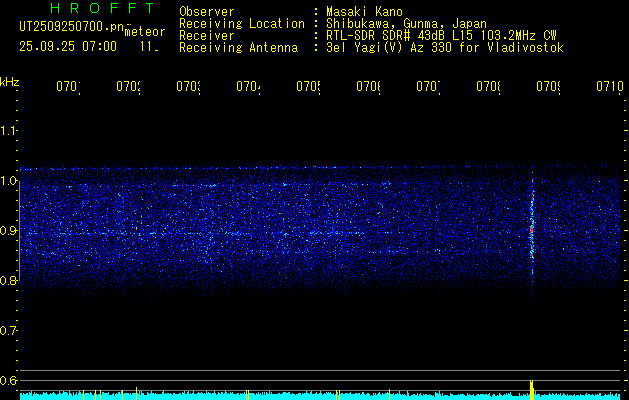The width and height of the screenshot is (629, 400).
Task: Click the 0710 time axis label
Action: point(610,86)
